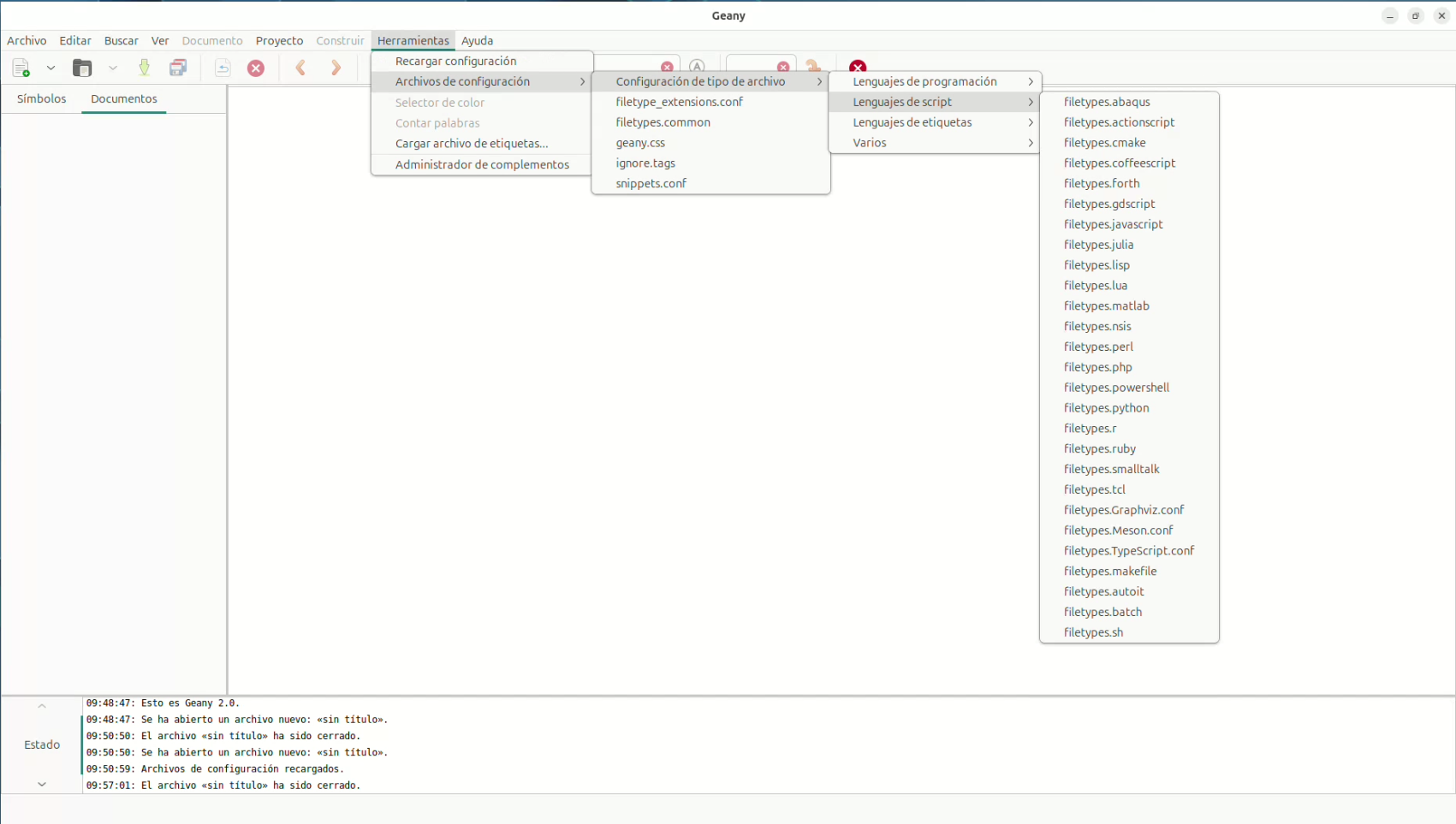Select filetypes.TypeScript.conf

click(x=1129, y=550)
